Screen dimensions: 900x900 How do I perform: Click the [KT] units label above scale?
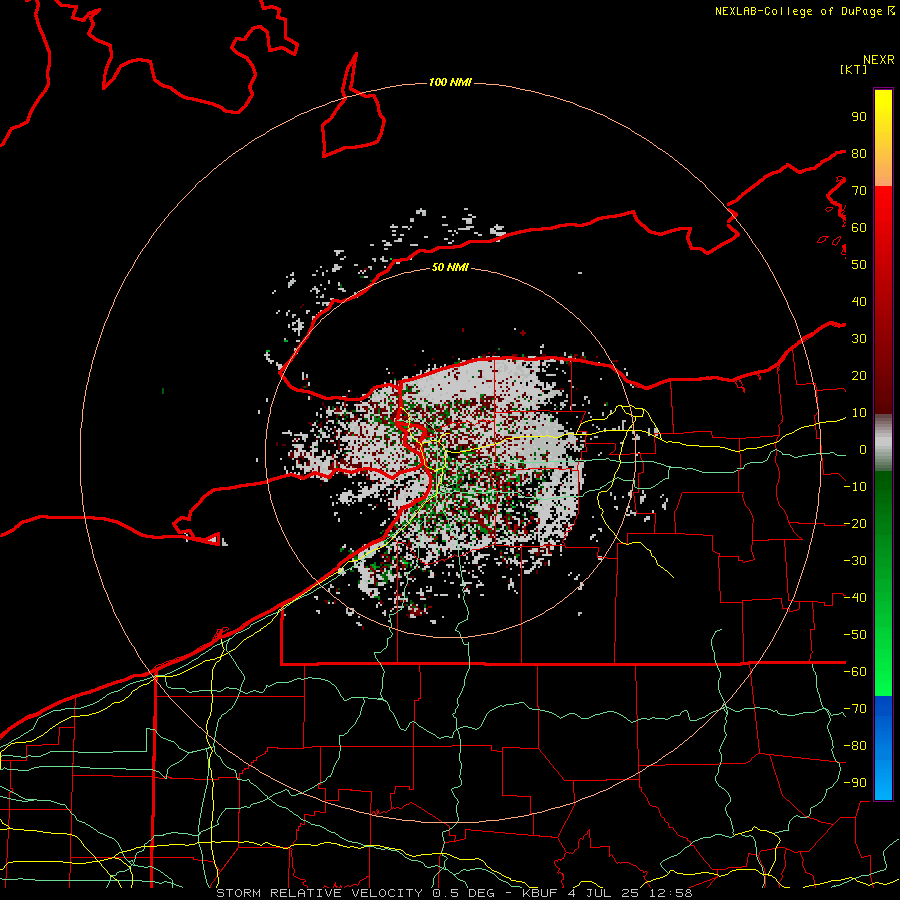853,69
